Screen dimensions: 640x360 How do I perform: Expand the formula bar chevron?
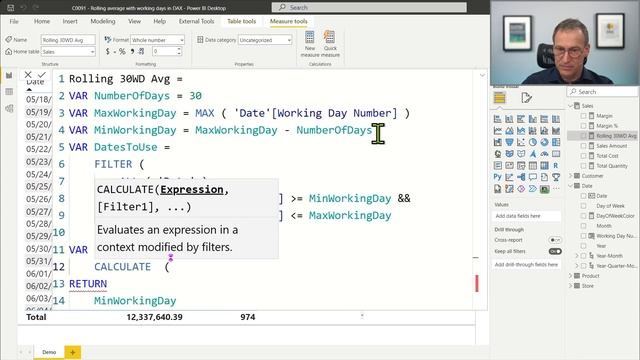482,75
